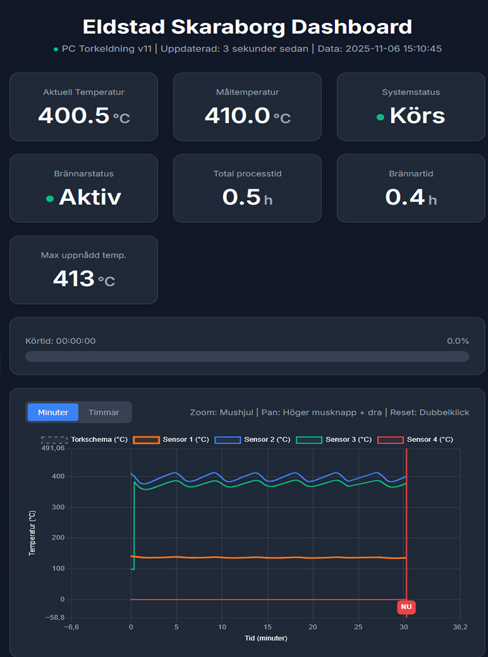Viewport: 488px width, 657px height.
Task: Select the Måltemperatur value 410.0
Action: tap(237, 115)
